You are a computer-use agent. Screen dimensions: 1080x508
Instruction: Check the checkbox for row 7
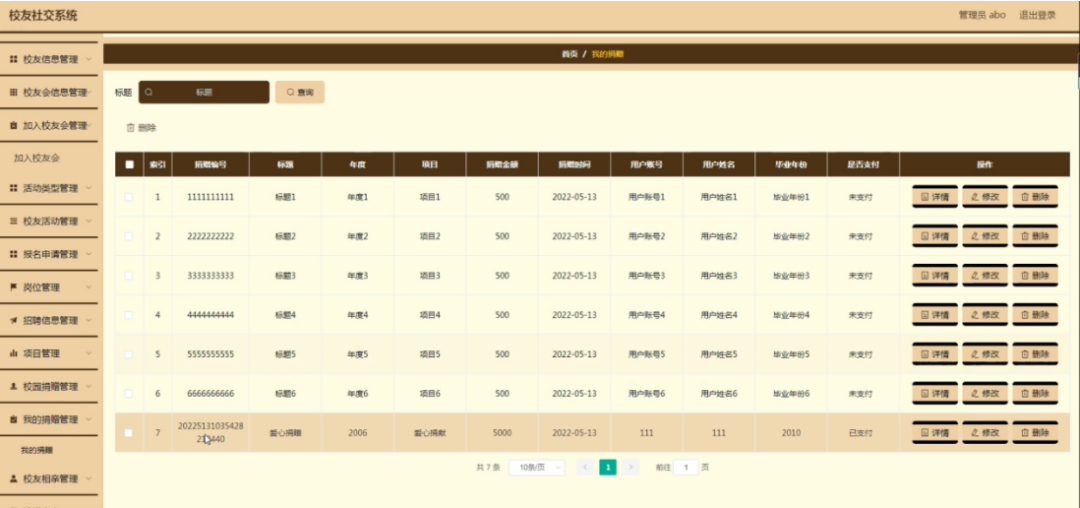129,432
